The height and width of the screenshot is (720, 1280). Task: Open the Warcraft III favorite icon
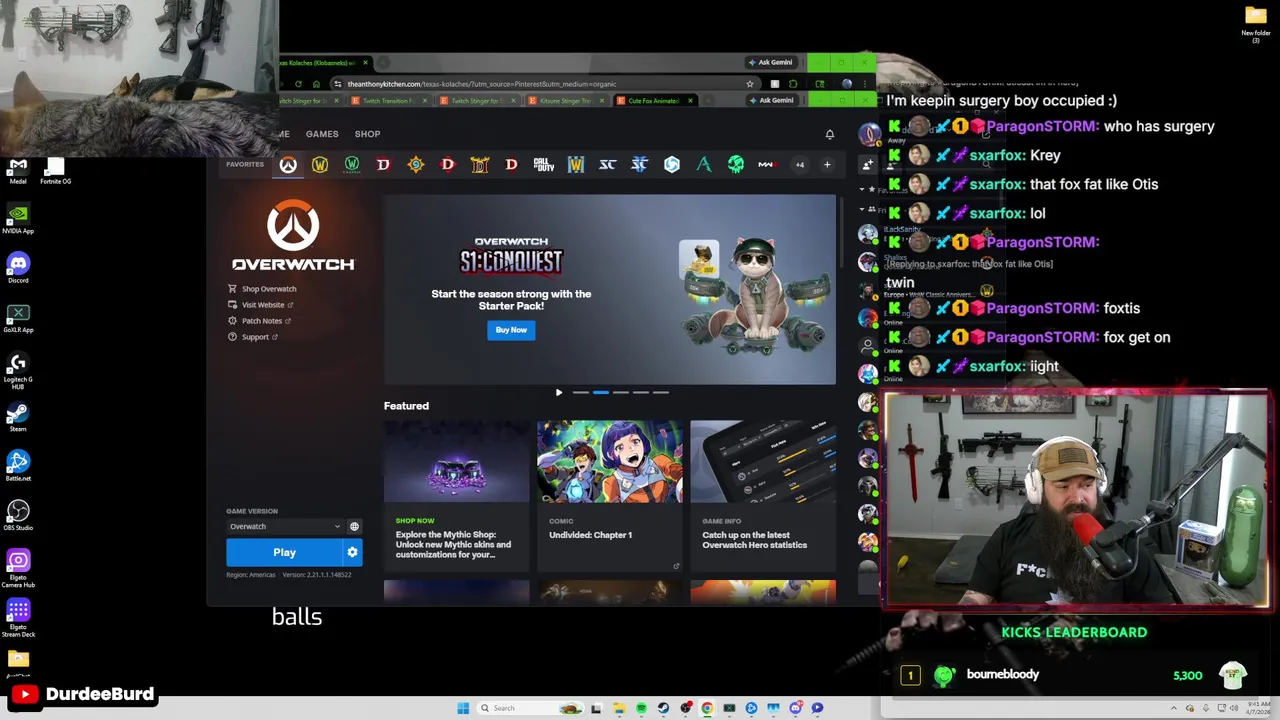pos(576,165)
